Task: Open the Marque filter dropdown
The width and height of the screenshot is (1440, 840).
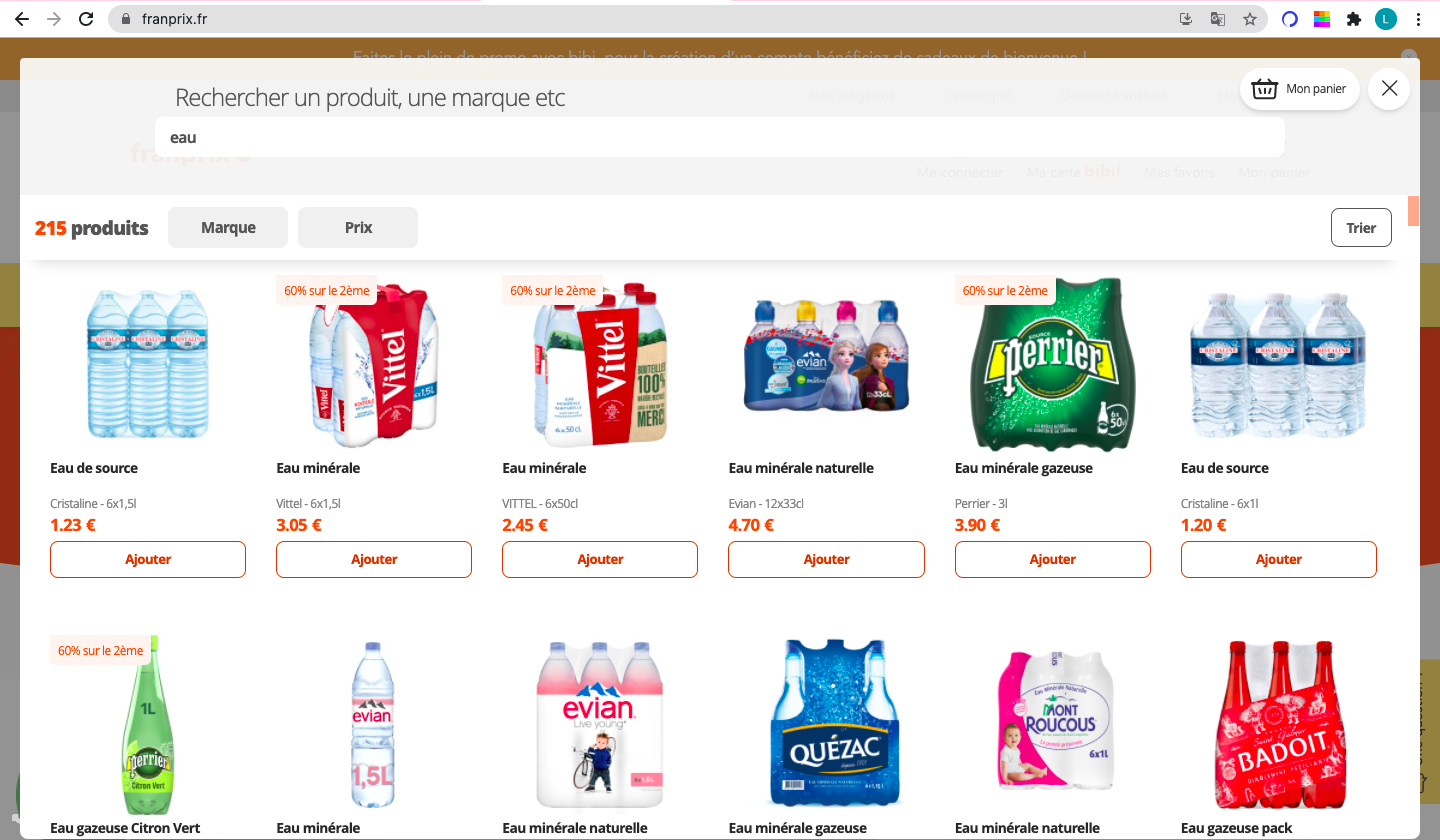Action: click(x=228, y=227)
